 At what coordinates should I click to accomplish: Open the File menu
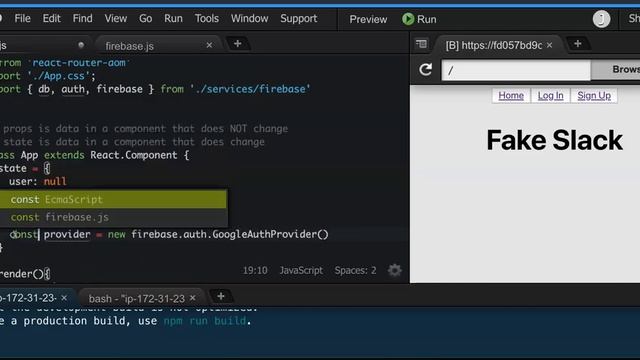coord(22,19)
